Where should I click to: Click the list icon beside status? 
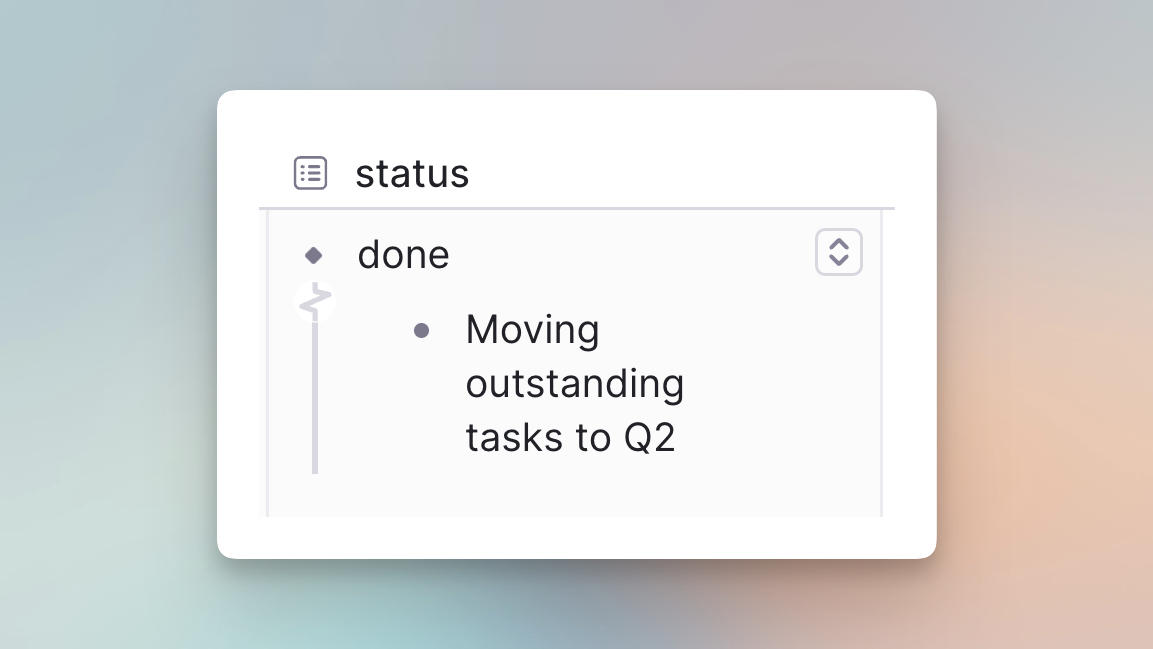tap(310, 173)
